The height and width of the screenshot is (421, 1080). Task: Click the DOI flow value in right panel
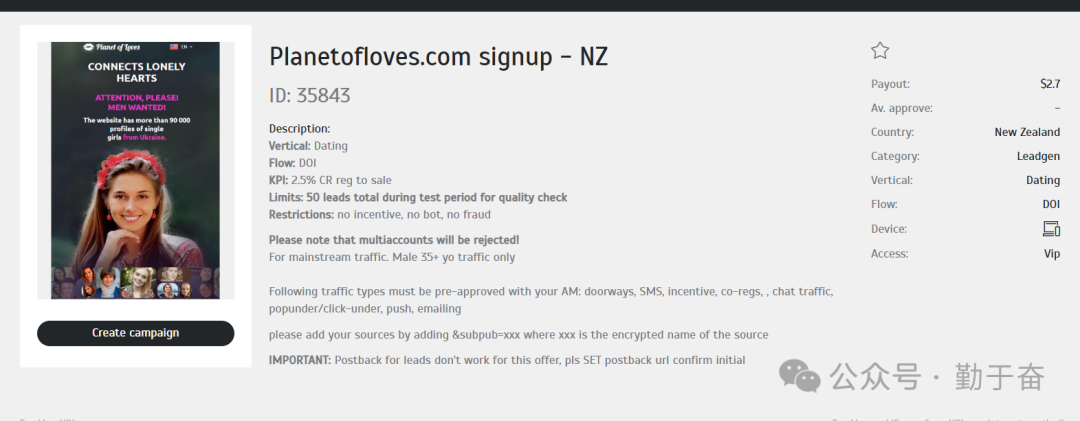[x=1050, y=204]
